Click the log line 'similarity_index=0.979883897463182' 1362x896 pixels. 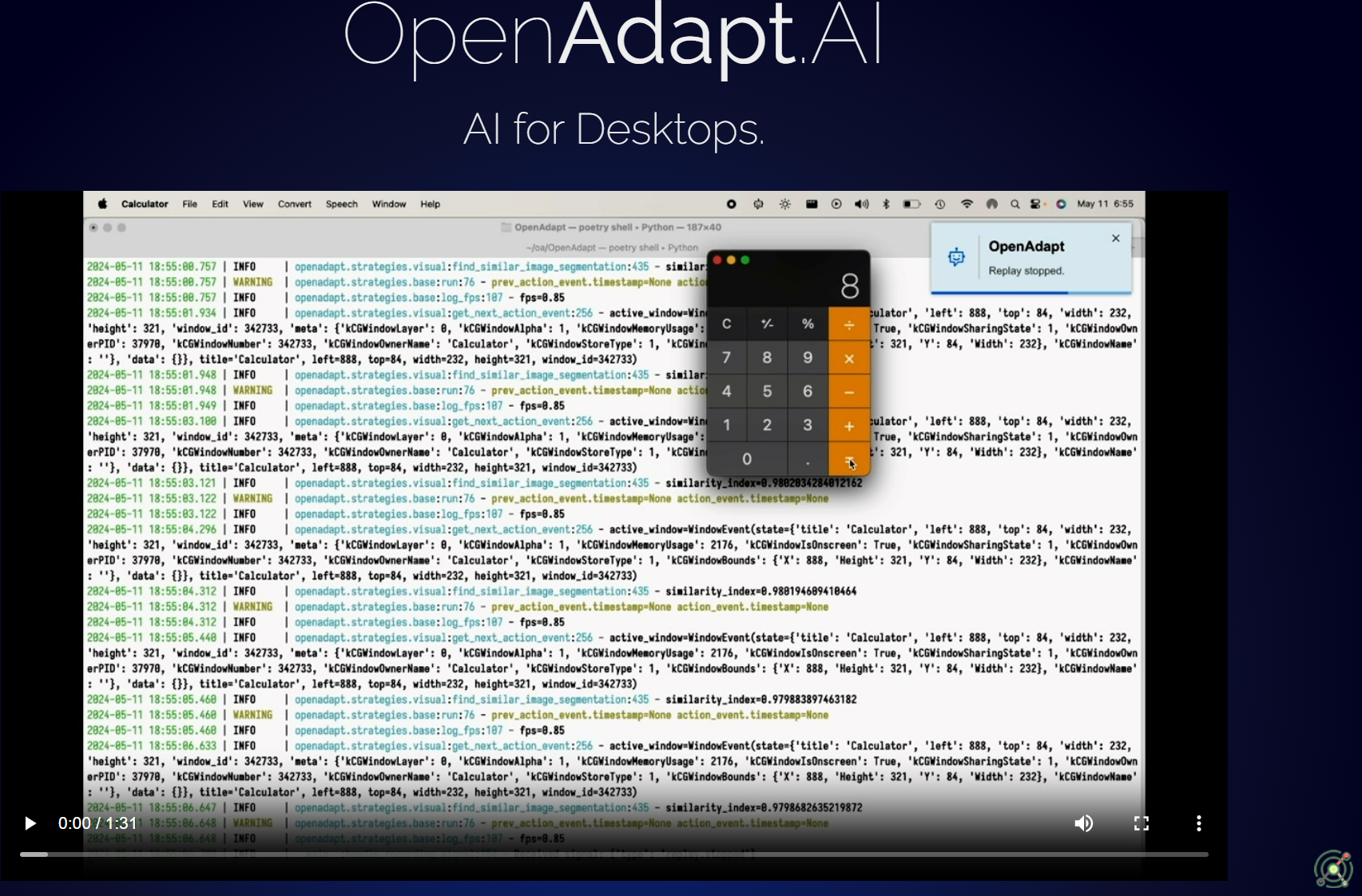click(760, 700)
